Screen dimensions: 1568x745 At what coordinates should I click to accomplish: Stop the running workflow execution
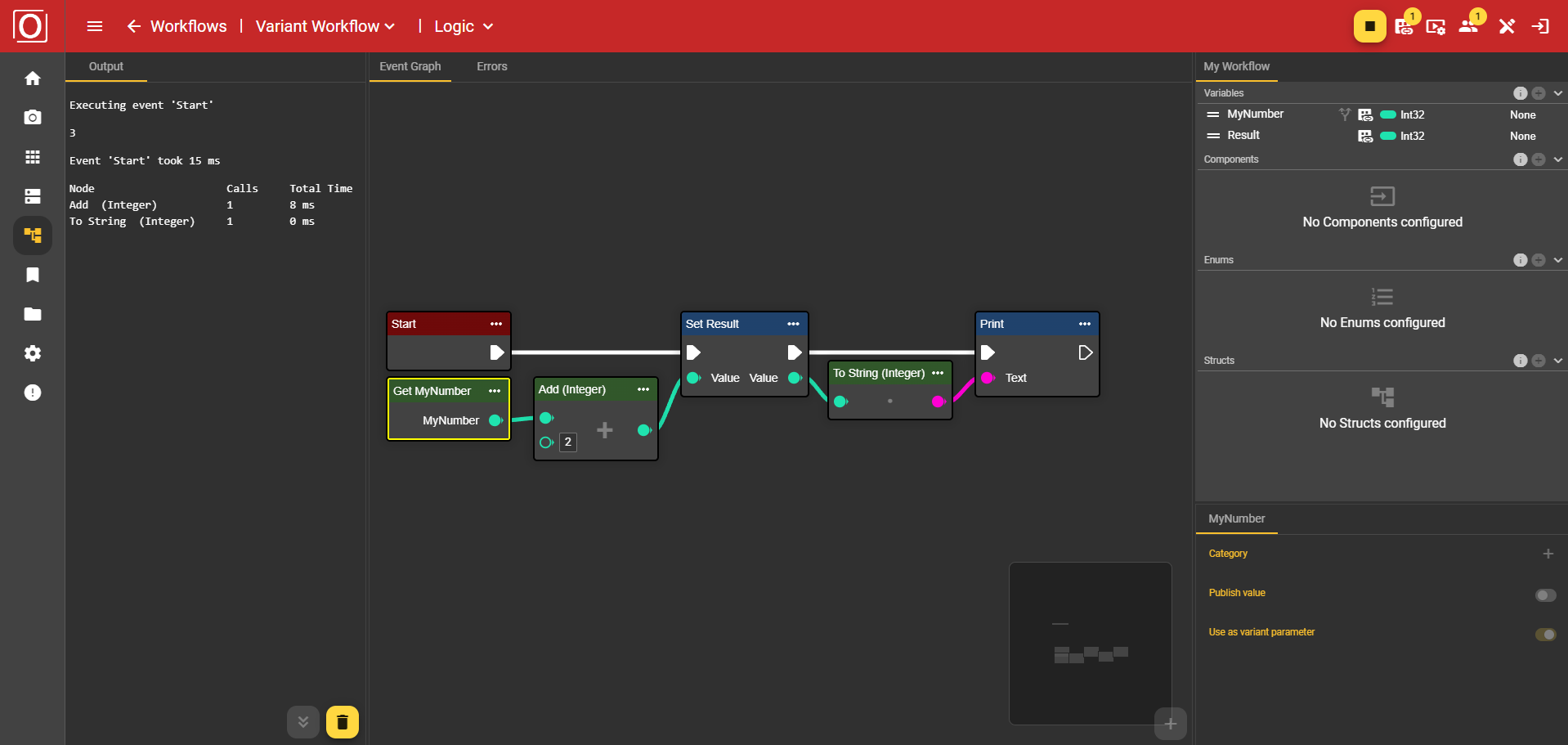[1369, 25]
